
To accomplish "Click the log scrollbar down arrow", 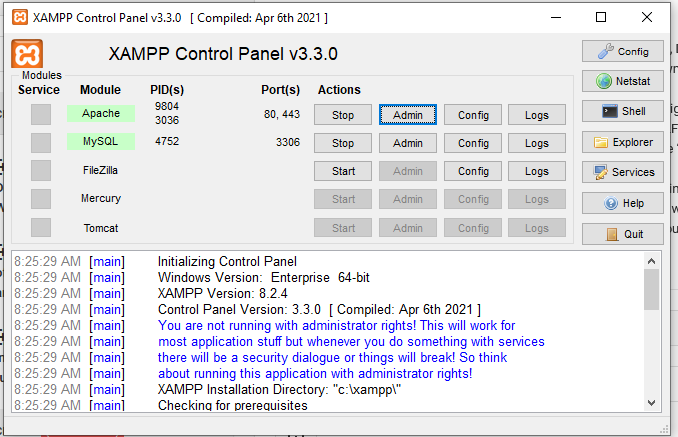I will pos(652,403).
